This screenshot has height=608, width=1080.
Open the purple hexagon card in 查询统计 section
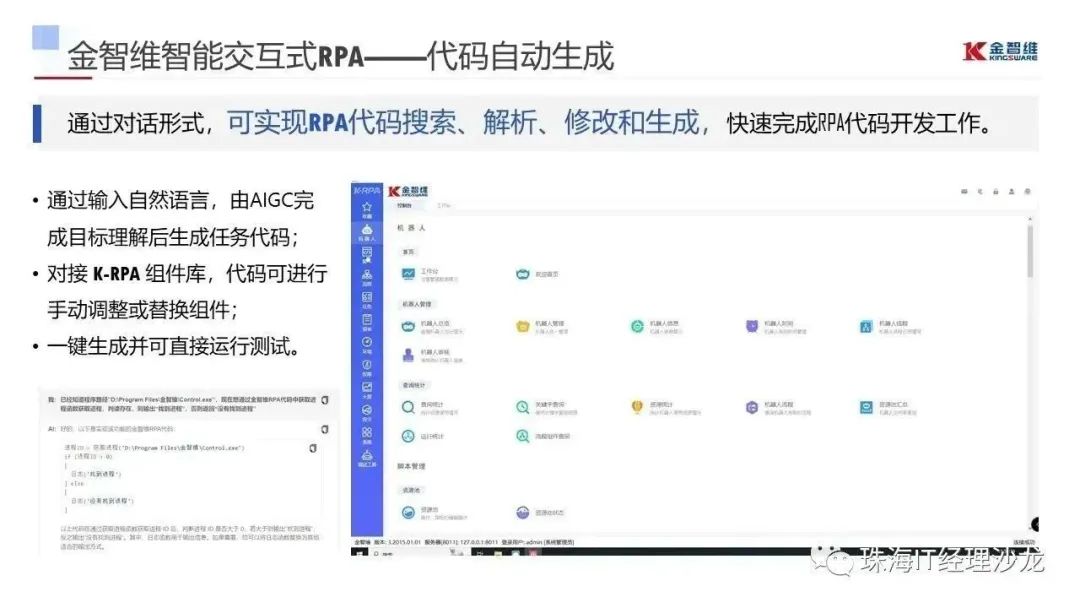[778, 408]
